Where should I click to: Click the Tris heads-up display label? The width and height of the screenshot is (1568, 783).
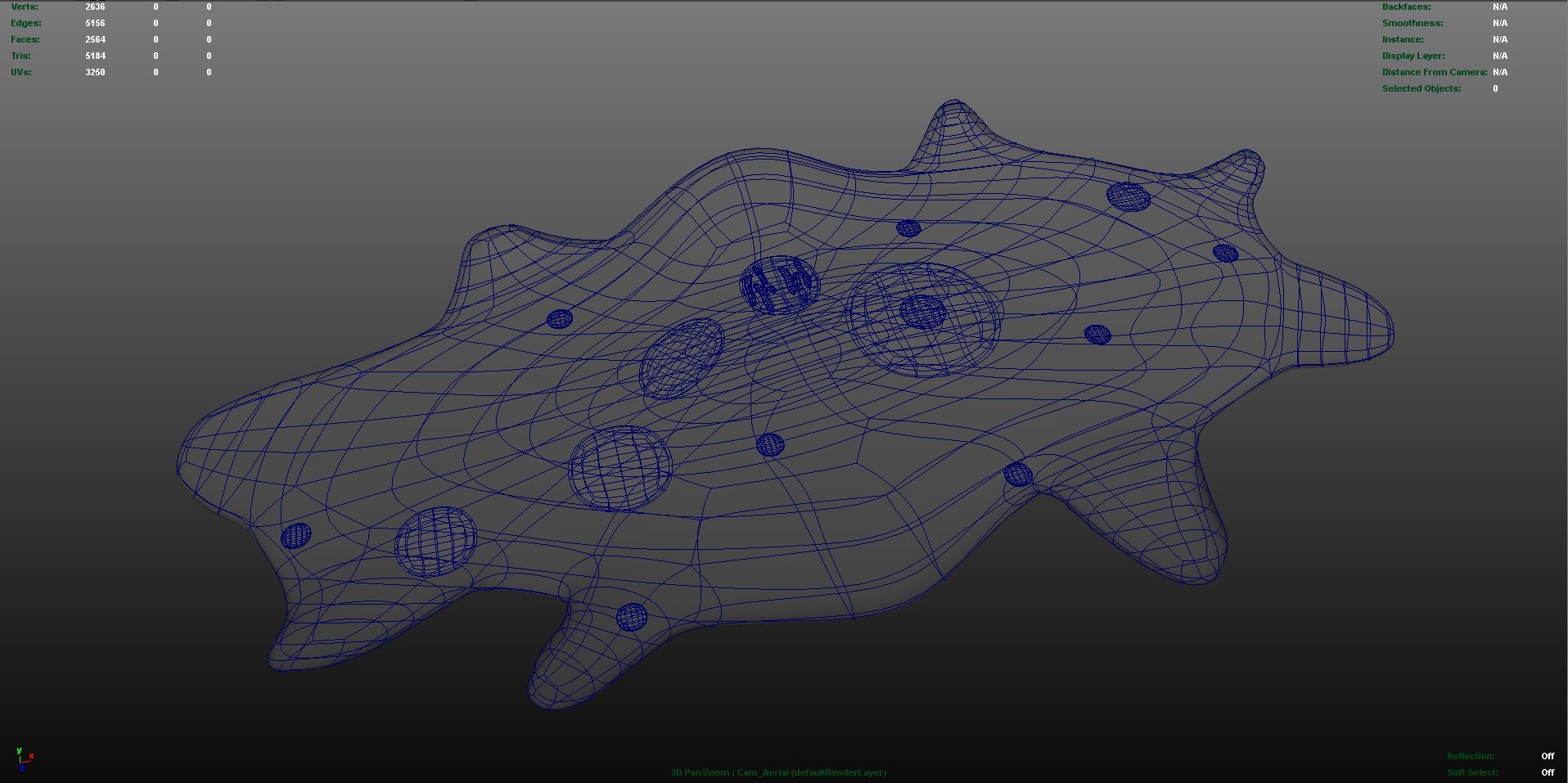click(x=20, y=56)
